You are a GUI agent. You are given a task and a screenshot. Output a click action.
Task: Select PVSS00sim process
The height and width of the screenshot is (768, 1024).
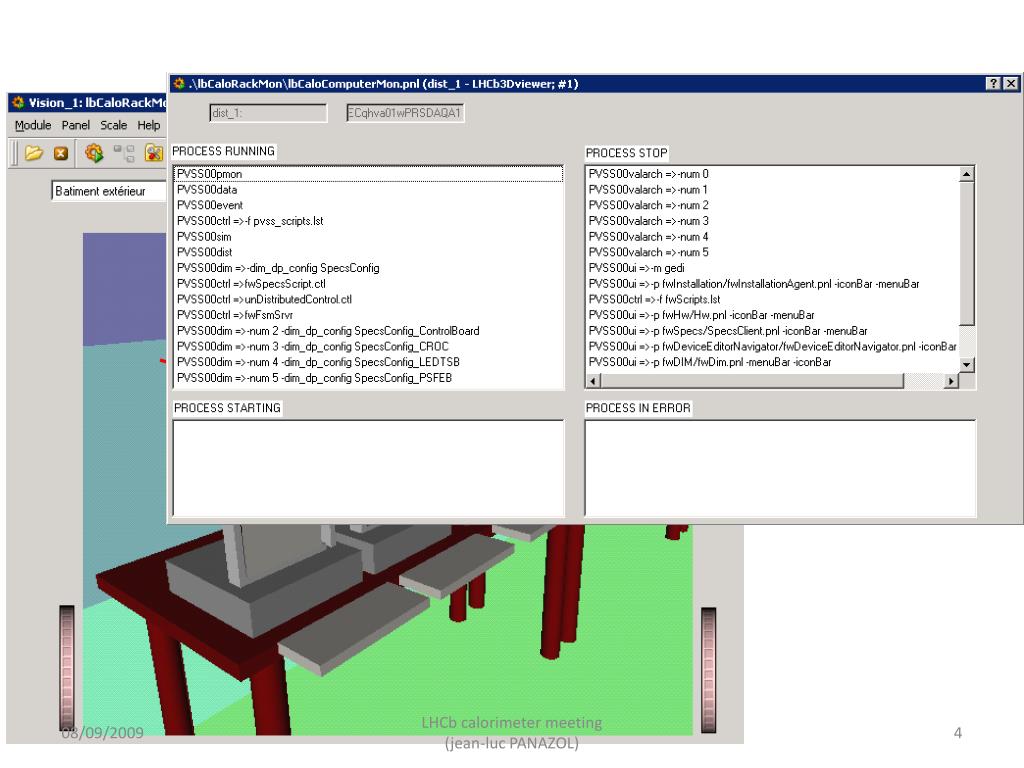coord(369,236)
